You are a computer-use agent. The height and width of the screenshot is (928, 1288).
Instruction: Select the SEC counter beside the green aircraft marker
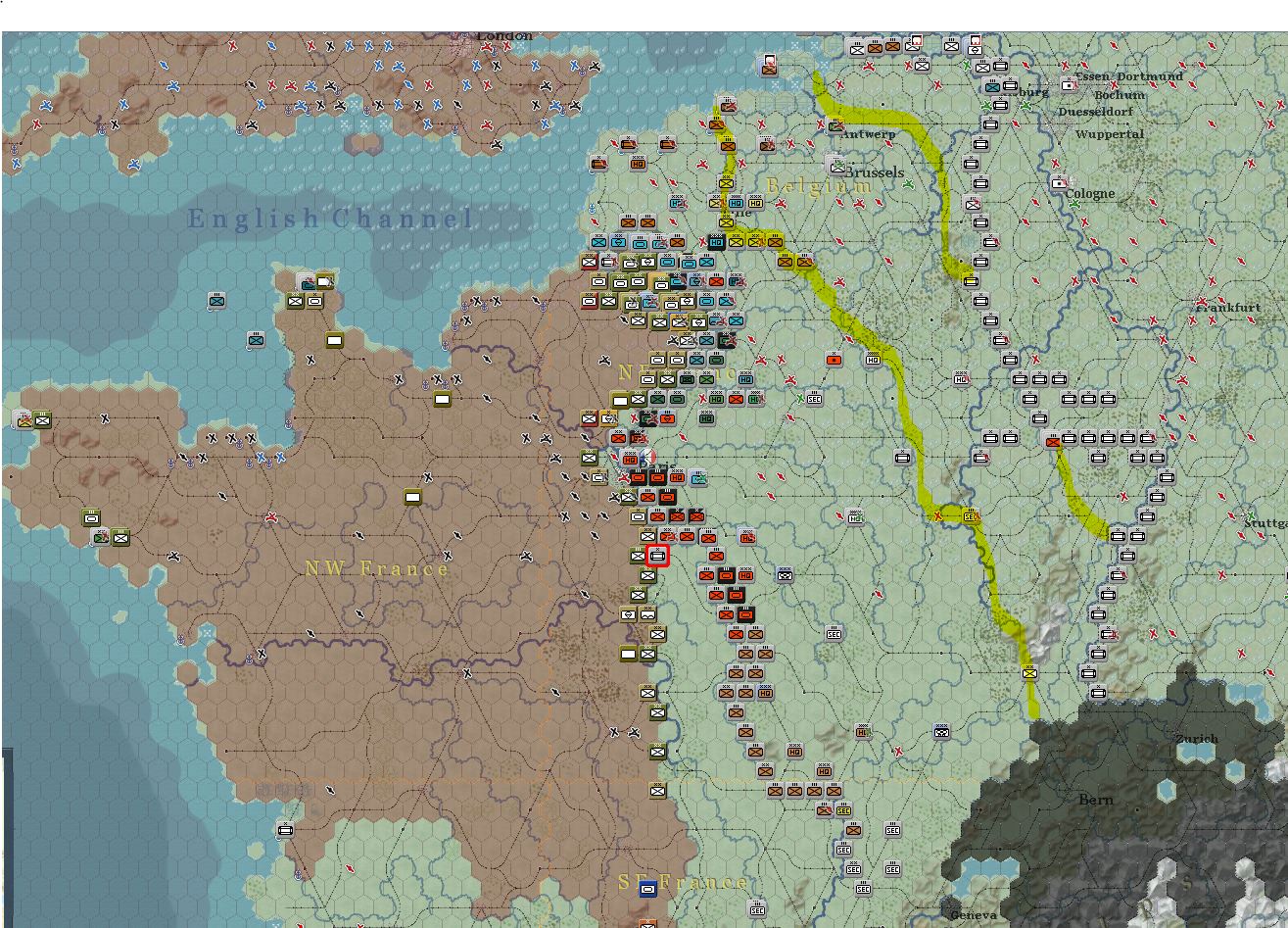point(814,398)
